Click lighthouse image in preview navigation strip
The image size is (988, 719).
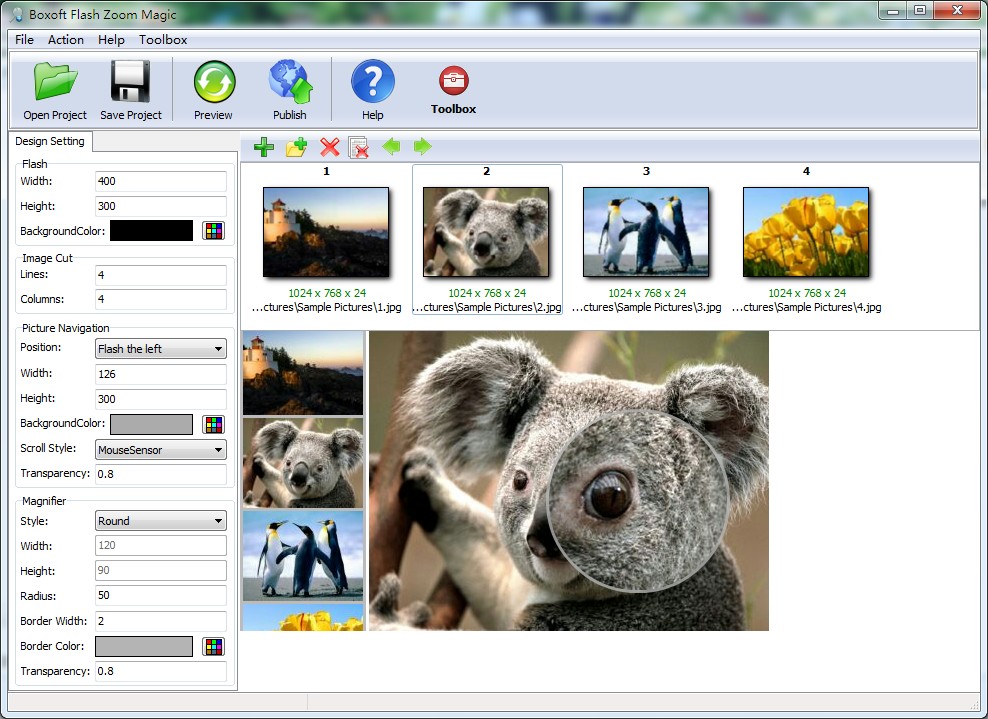[x=303, y=373]
